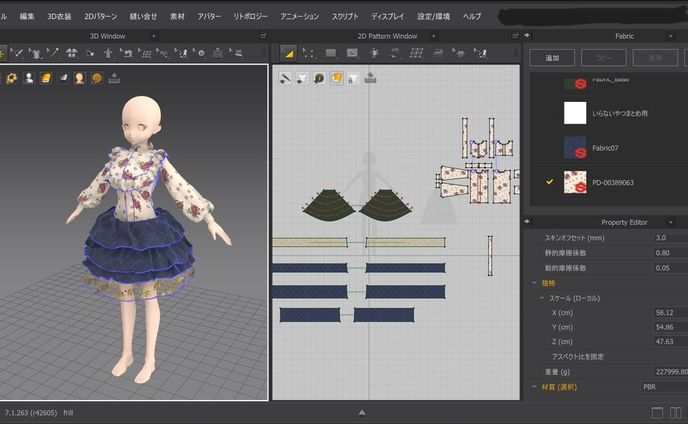Click the コピー button in the Fabric panel

[603, 58]
